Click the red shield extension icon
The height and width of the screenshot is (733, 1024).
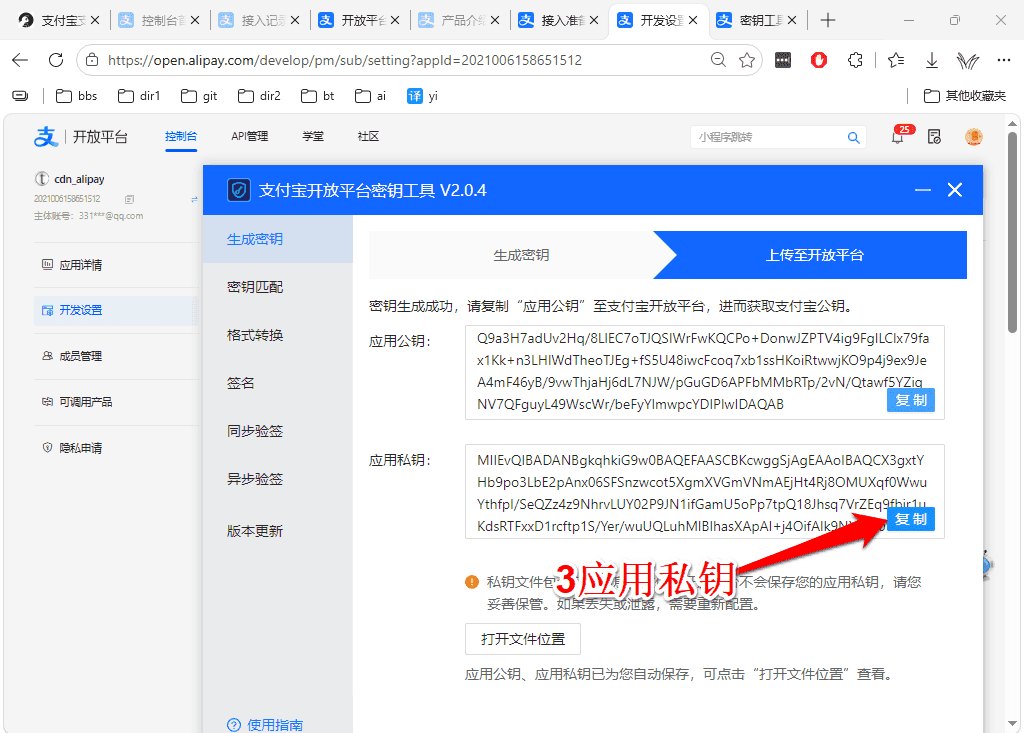point(819,60)
